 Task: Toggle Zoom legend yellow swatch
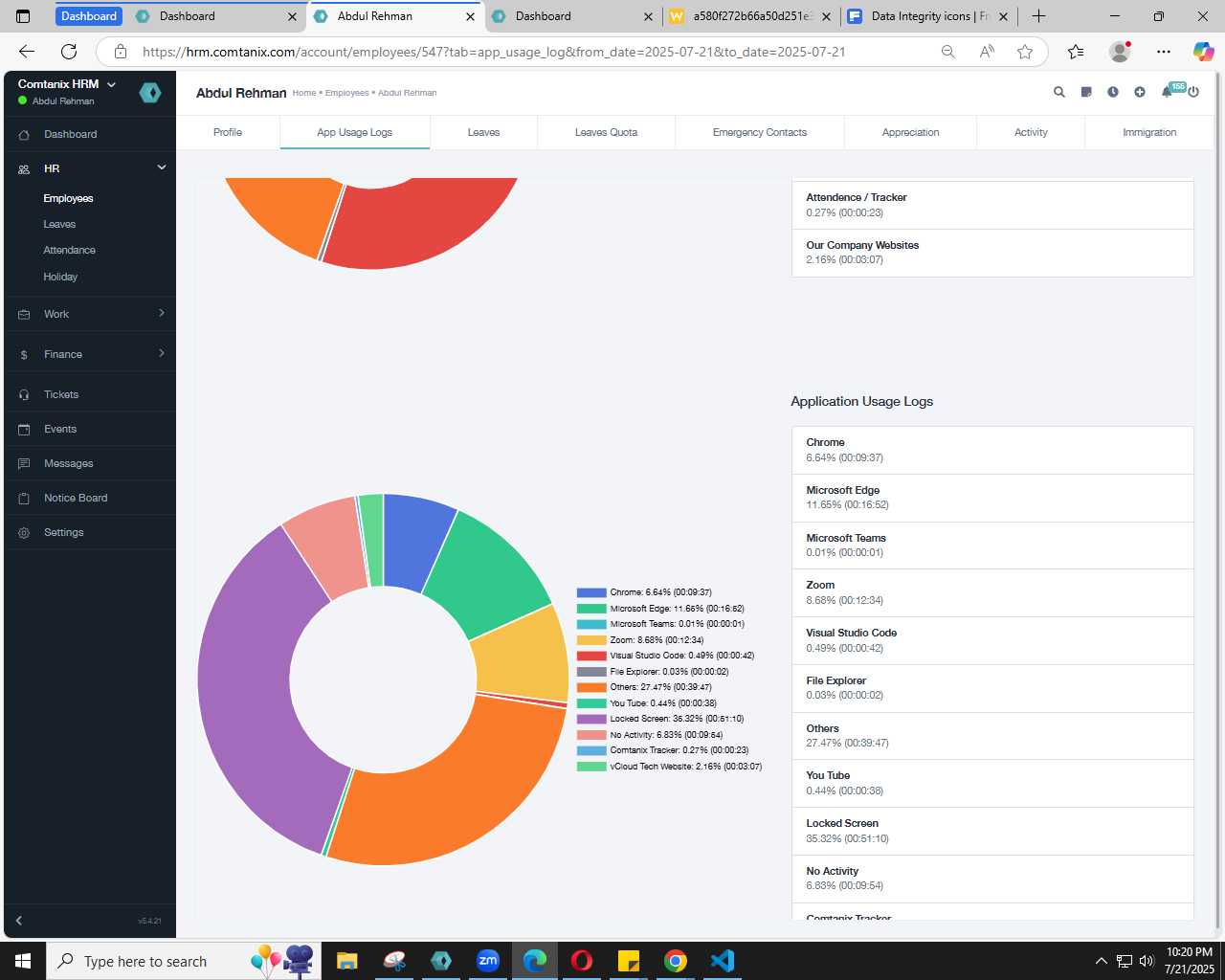tap(591, 640)
